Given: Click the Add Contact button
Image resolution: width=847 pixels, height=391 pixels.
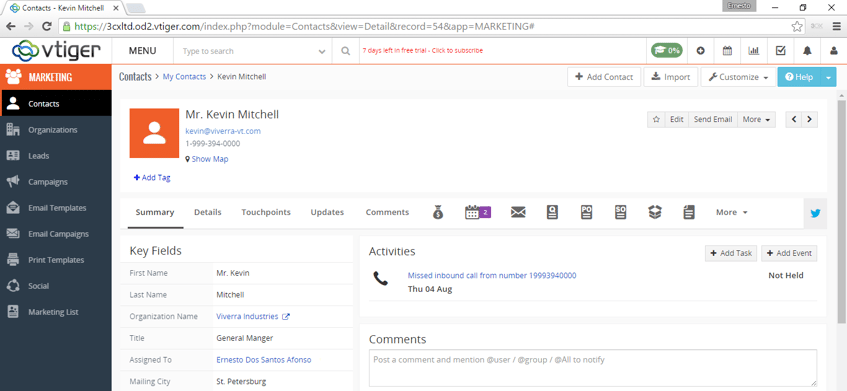Looking at the screenshot, I should (604, 77).
